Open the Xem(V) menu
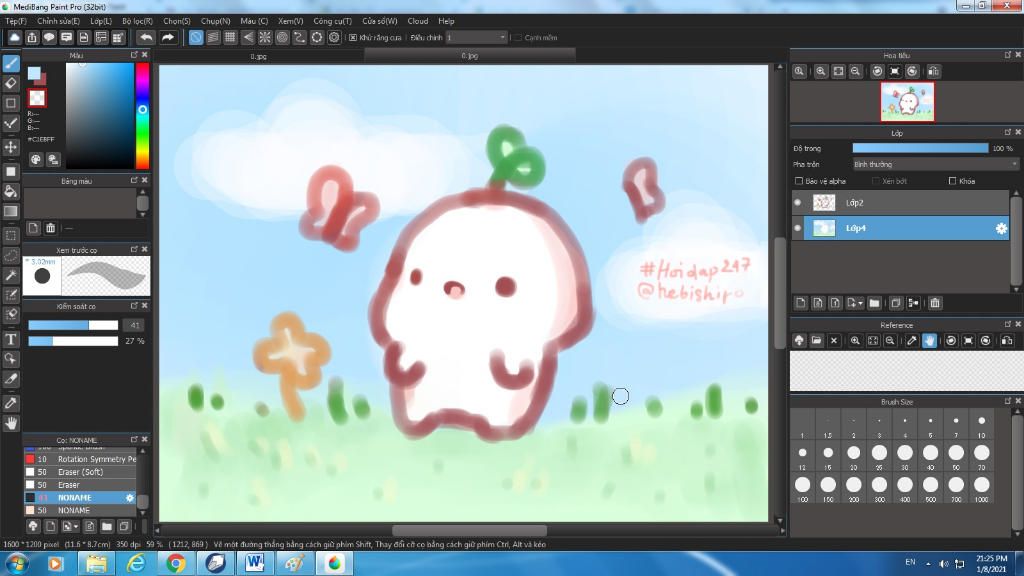 coord(291,21)
